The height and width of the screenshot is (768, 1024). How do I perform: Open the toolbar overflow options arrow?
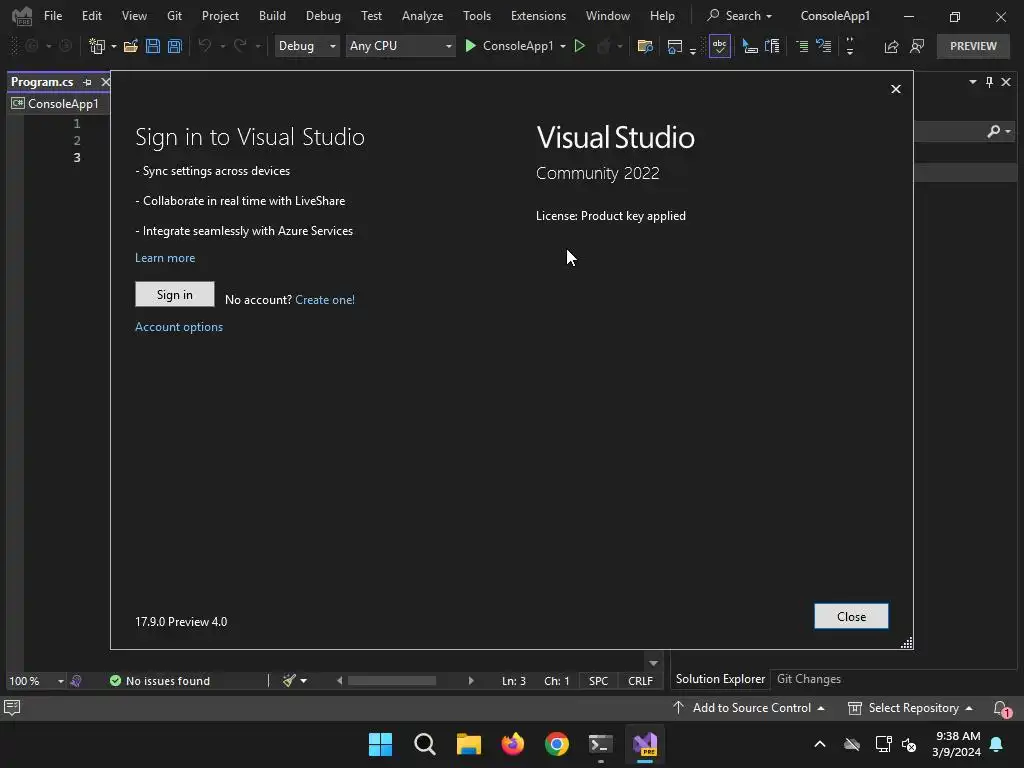point(850,46)
